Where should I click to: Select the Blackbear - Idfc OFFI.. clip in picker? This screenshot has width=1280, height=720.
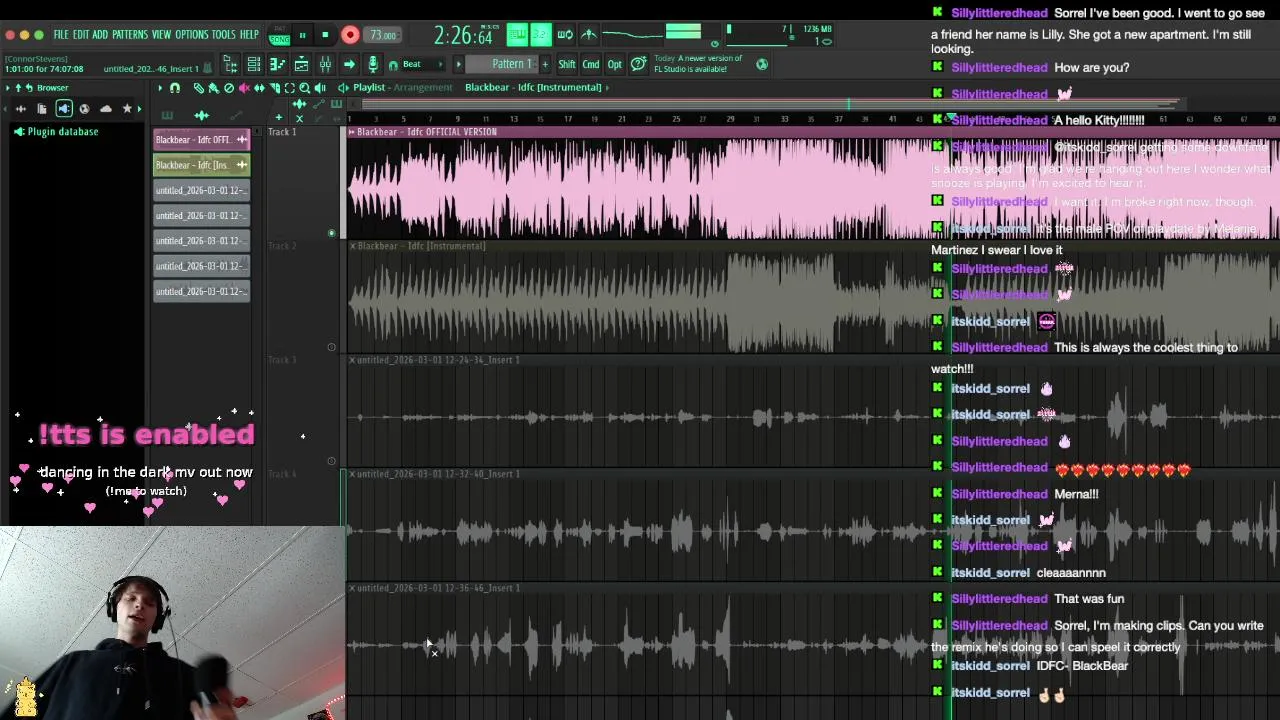click(x=201, y=139)
